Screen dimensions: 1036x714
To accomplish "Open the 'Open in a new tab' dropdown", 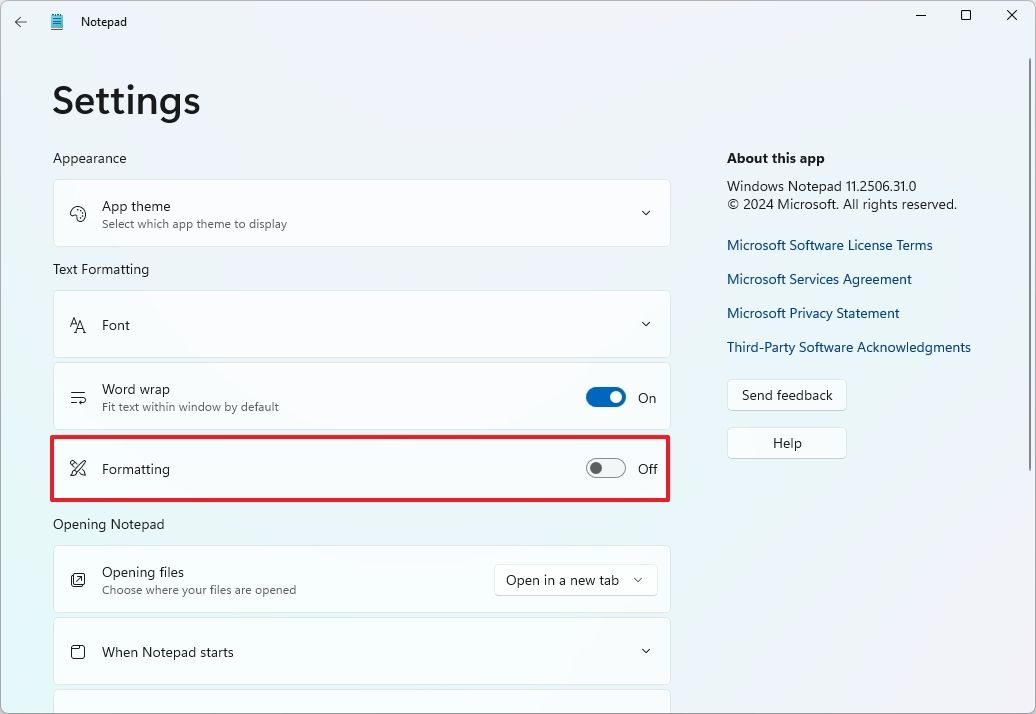I will click(x=575, y=580).
